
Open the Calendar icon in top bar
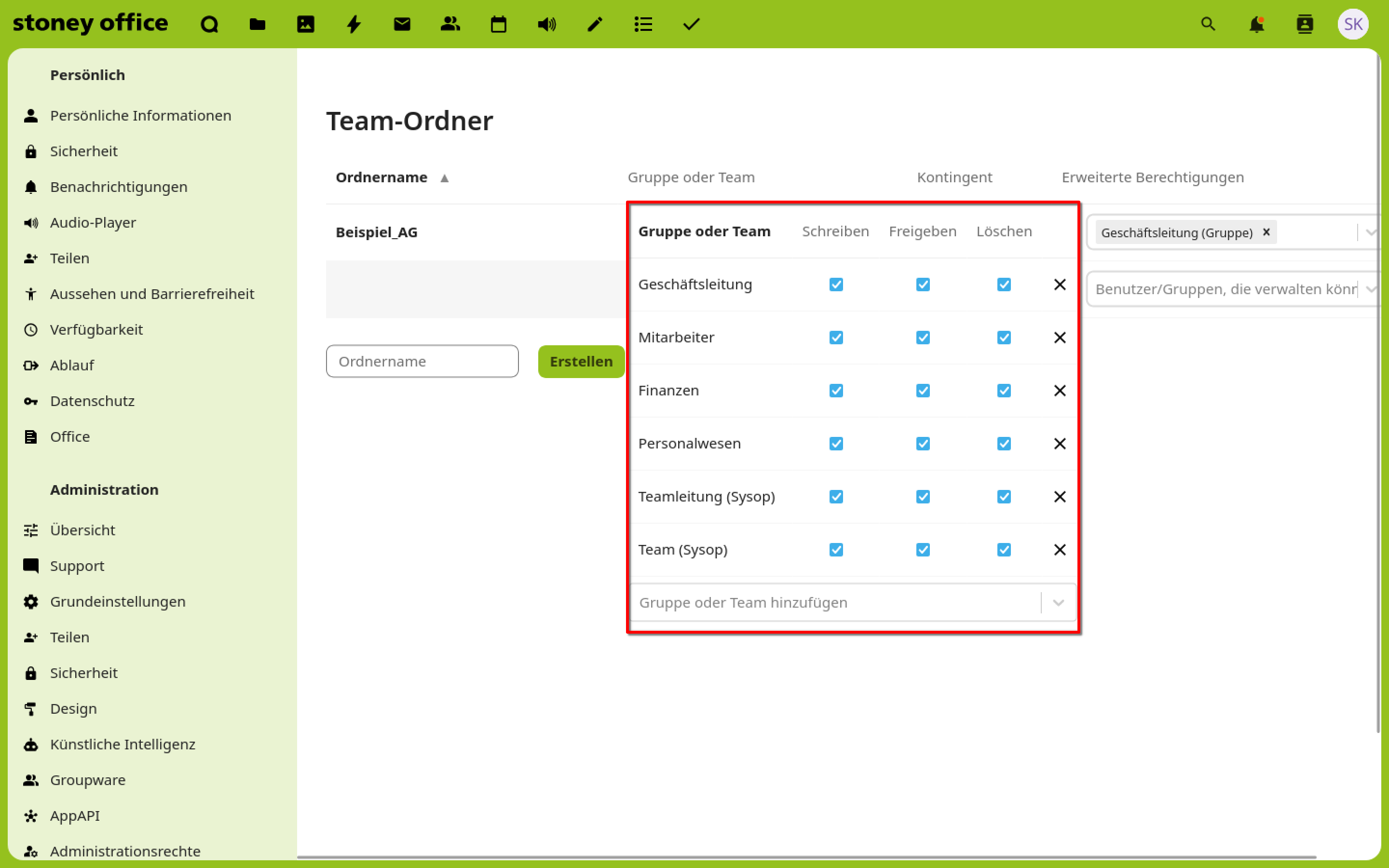pos(498,24)
